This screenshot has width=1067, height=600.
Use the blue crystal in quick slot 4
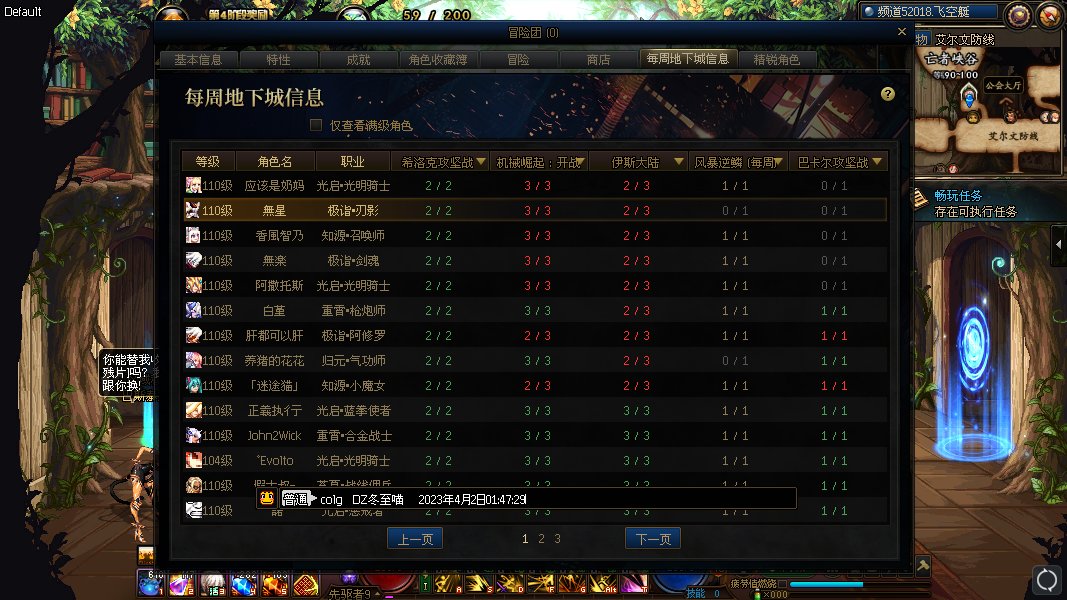[x=244, y=584]
